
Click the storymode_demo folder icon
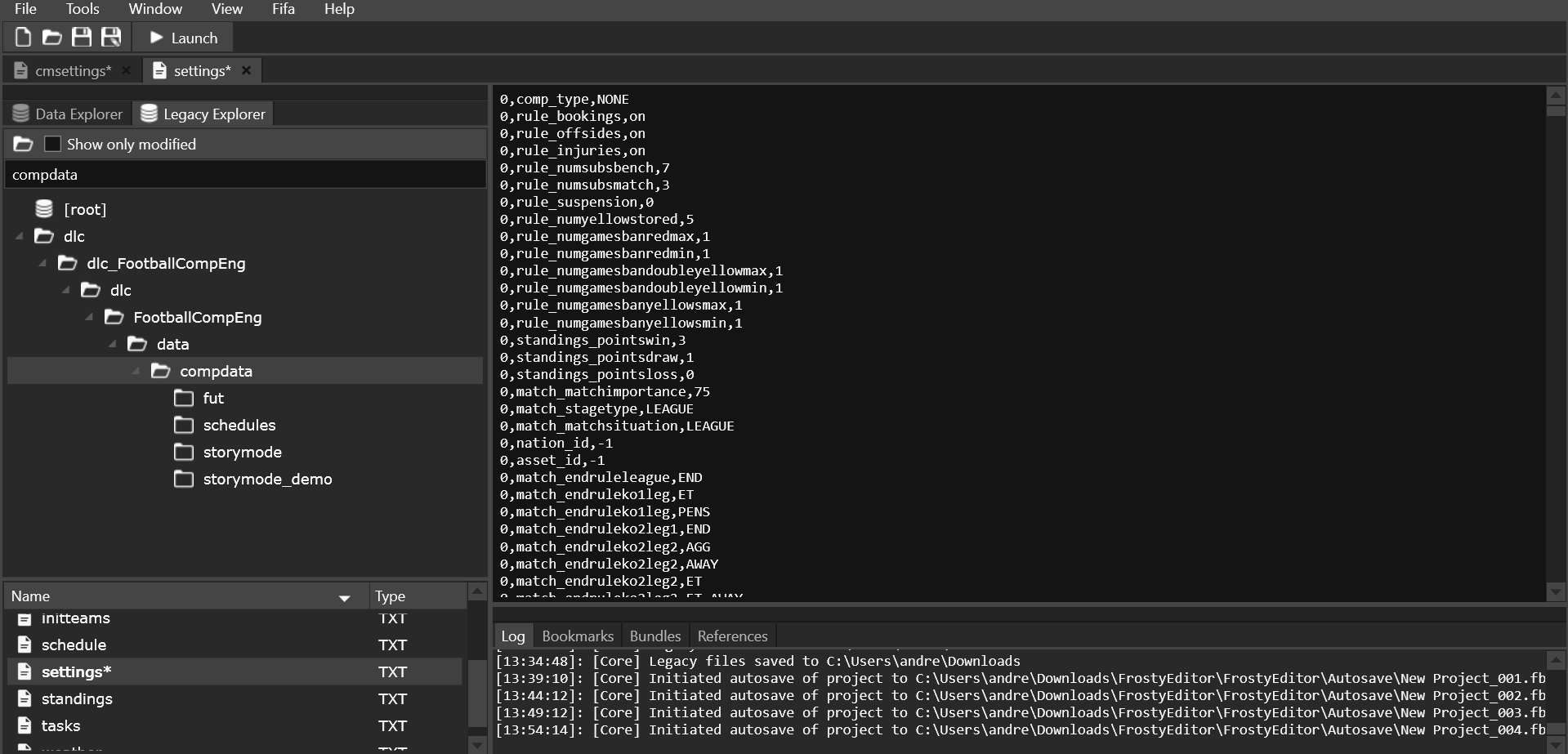(x=184, y=479)
